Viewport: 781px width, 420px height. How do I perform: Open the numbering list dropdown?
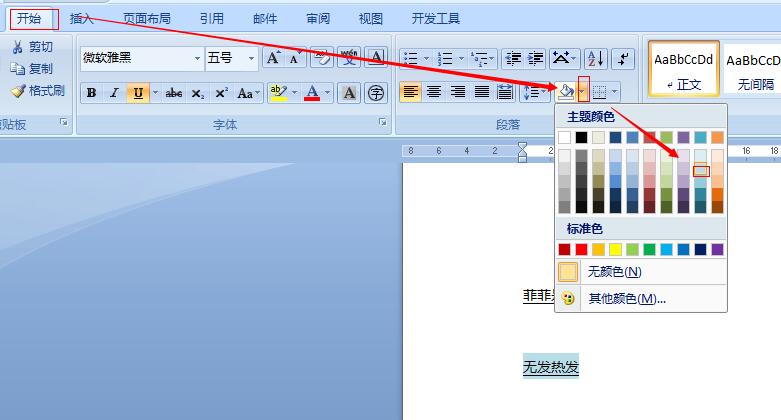(461, 59)
